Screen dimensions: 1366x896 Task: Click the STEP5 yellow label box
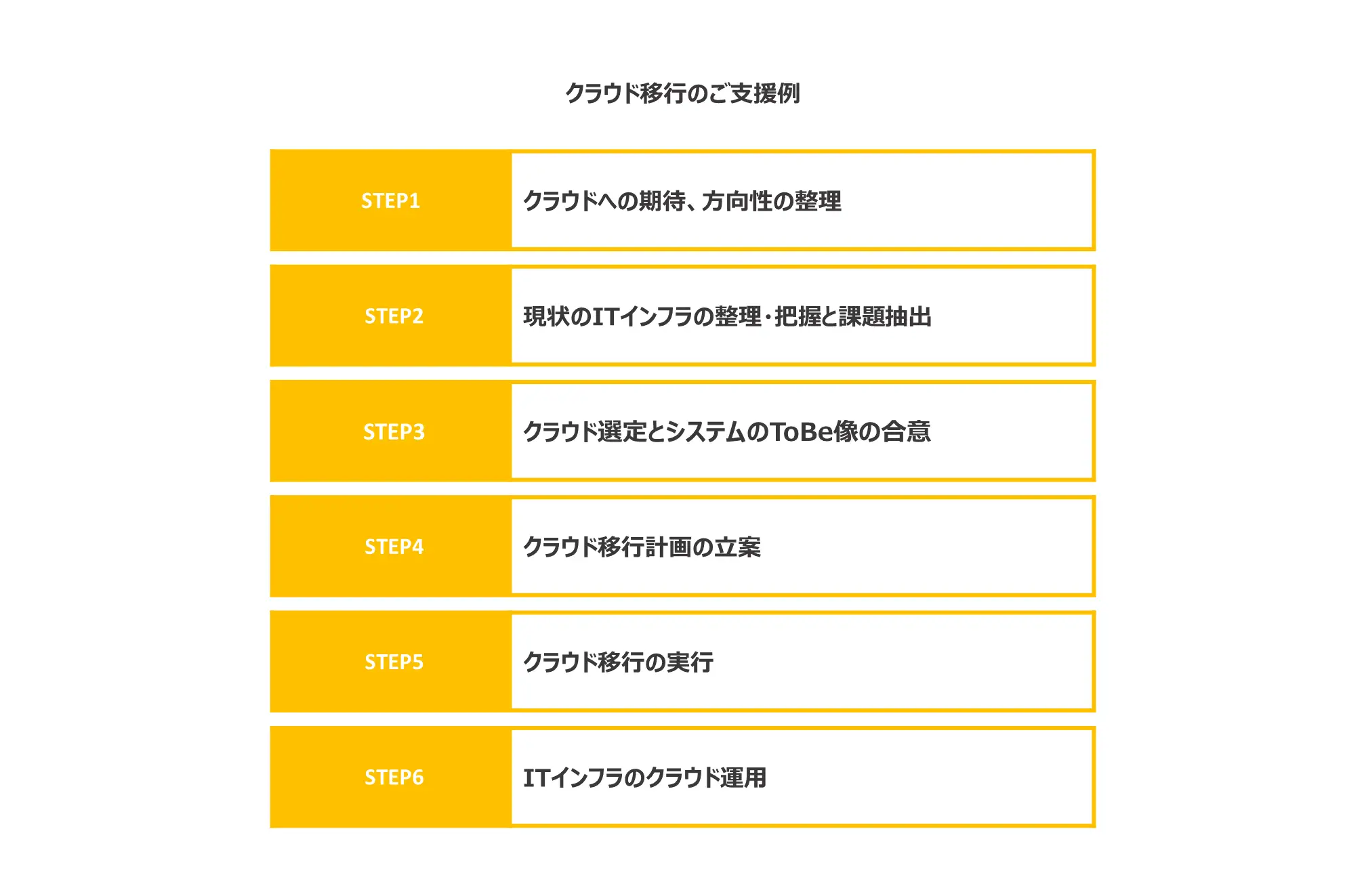390,662
